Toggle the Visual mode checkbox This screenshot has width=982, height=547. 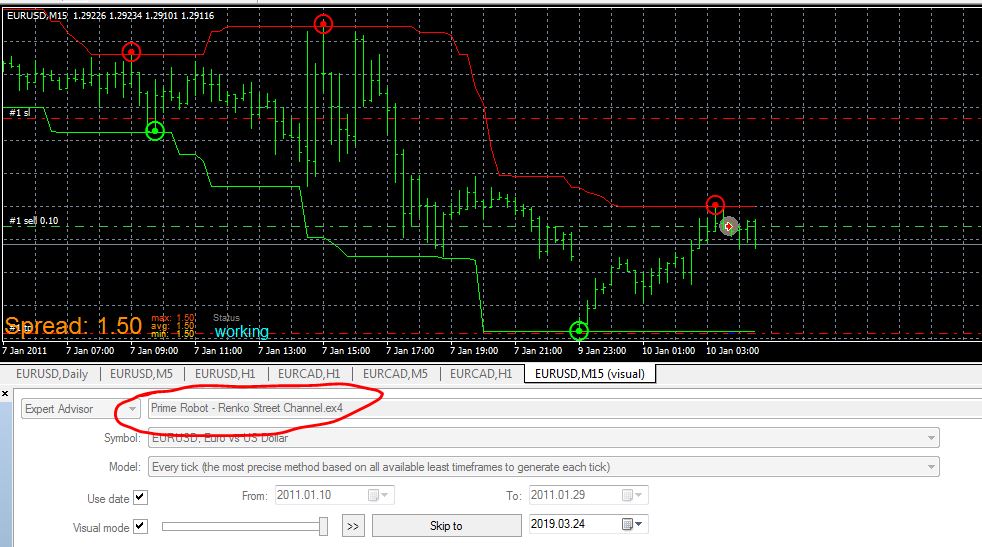[x=140, y=526]
